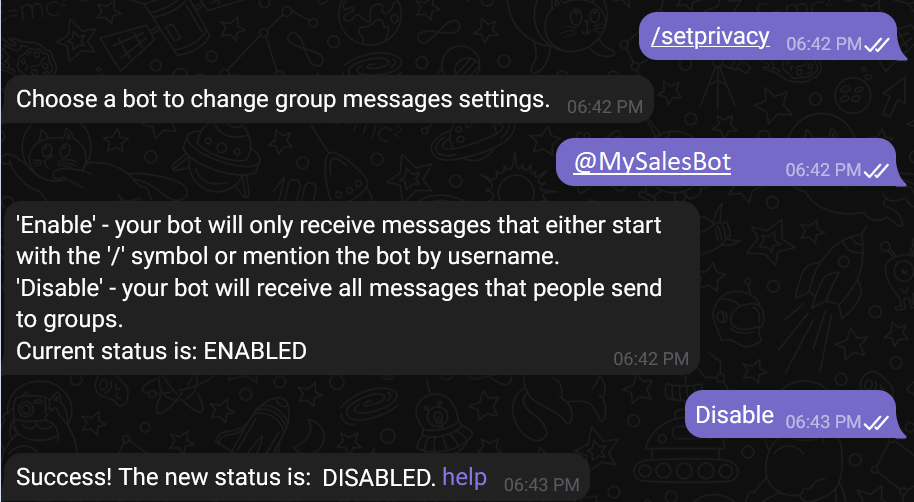Click the line starting with 'Enable' explanation

[x=339, y=222]
